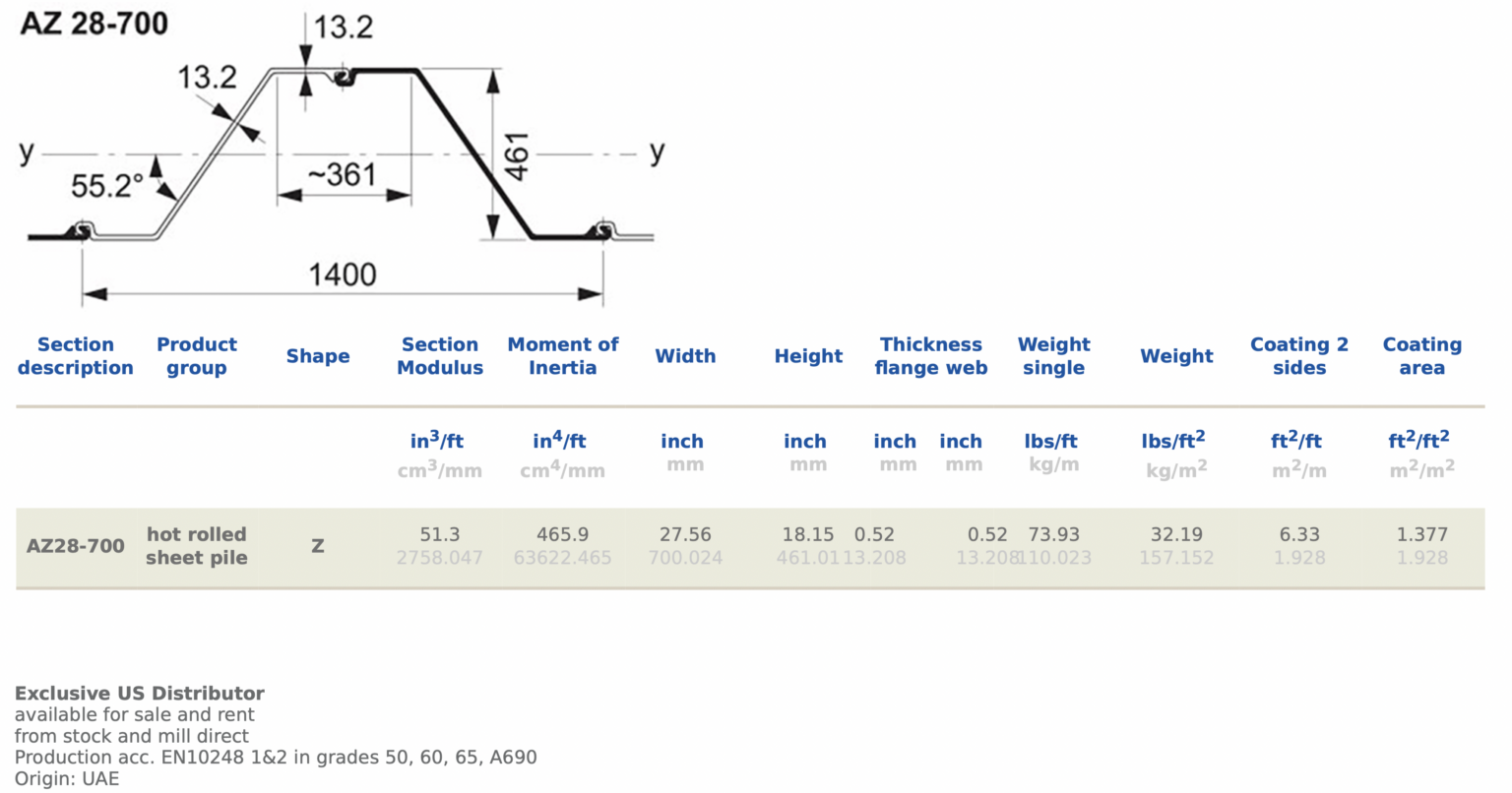Image resolution: width=1512 pixels, height=793 pixels.
Task: Click the 55.2° angle label in diagram
Action: [x=106, y=186]
